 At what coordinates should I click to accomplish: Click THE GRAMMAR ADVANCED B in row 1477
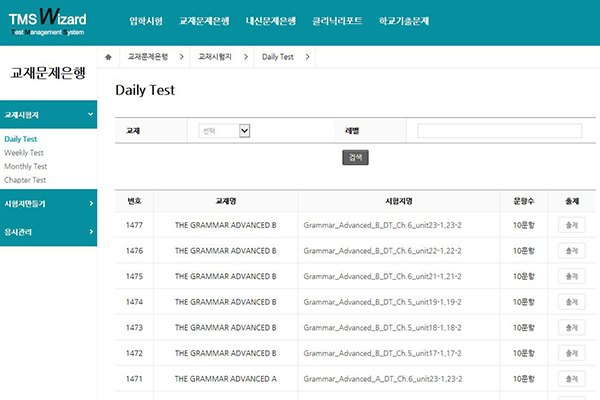point(226,225)
